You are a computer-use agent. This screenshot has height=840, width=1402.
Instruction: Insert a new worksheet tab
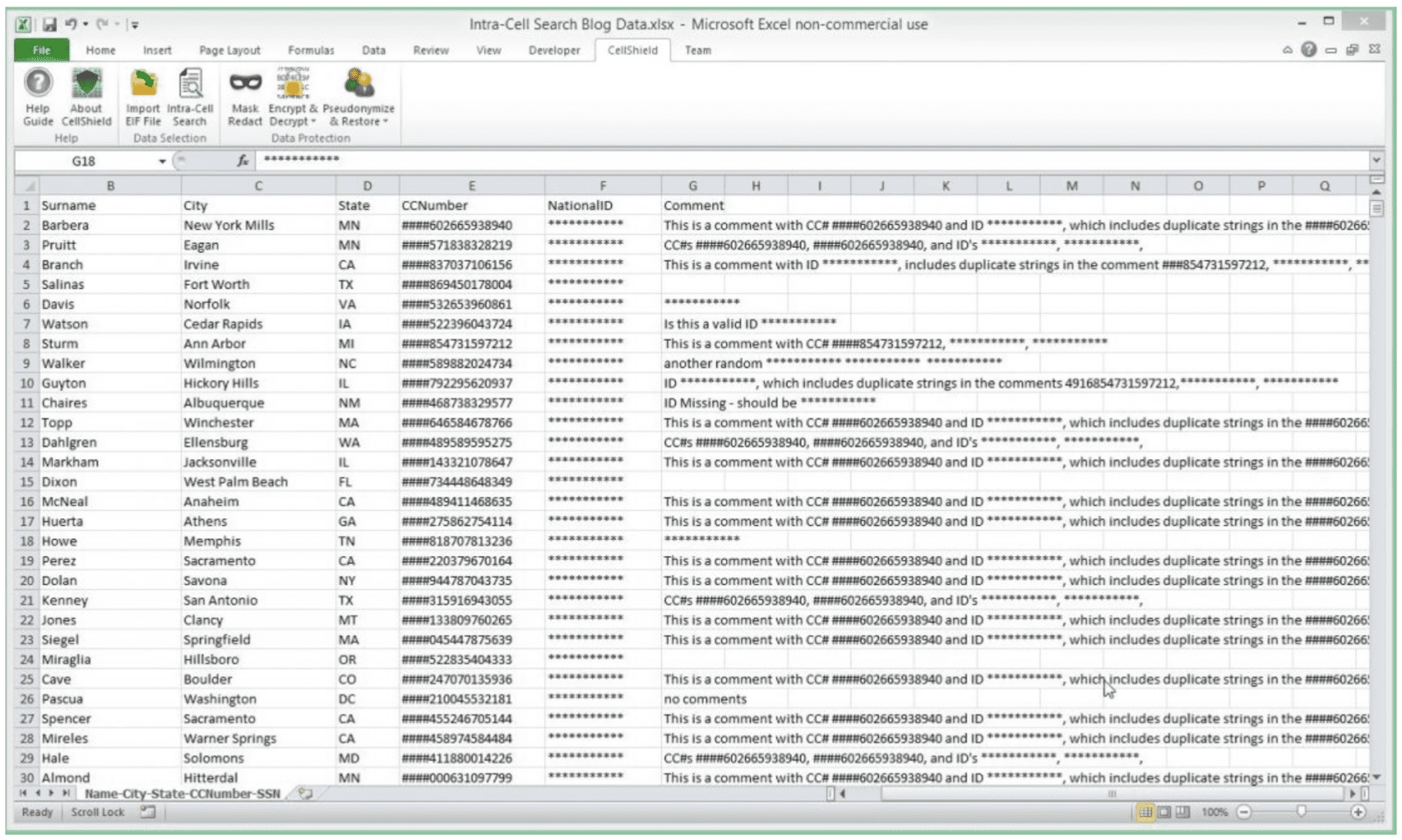click(x=306, y=794)
